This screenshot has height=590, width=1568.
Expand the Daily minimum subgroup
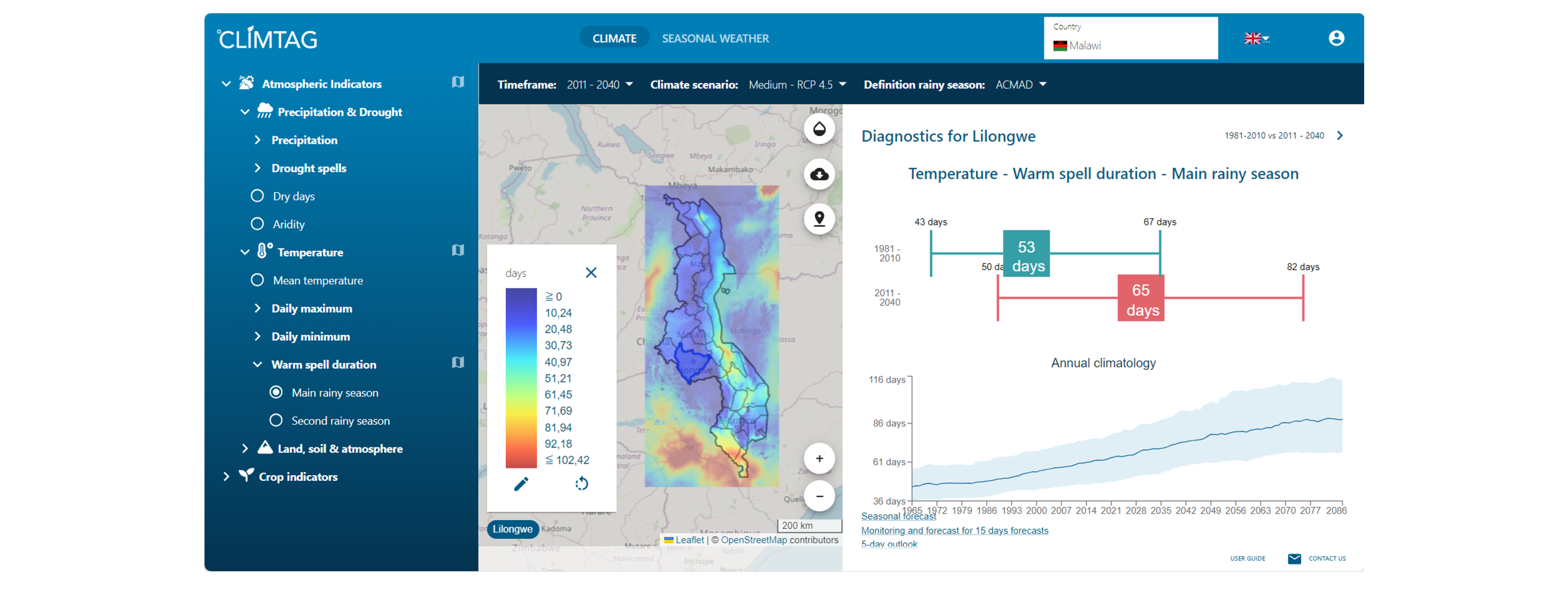[x=258, y=337]
